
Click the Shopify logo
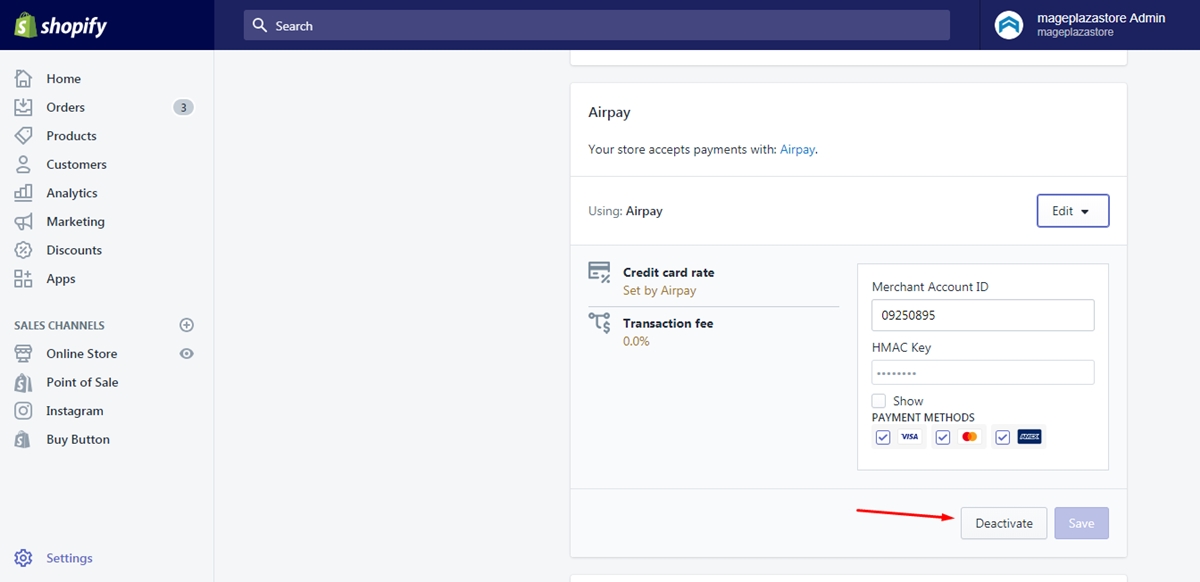(x=61, y=26)
